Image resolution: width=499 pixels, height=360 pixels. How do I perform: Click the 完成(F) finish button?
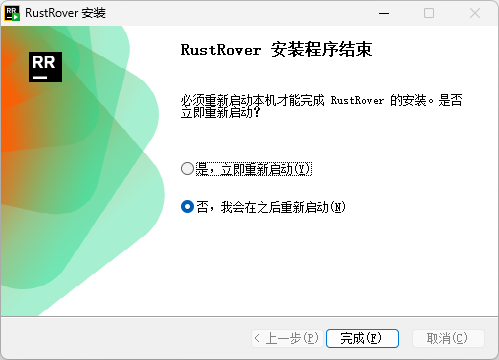pyautogui.click(x=362, y=338)
